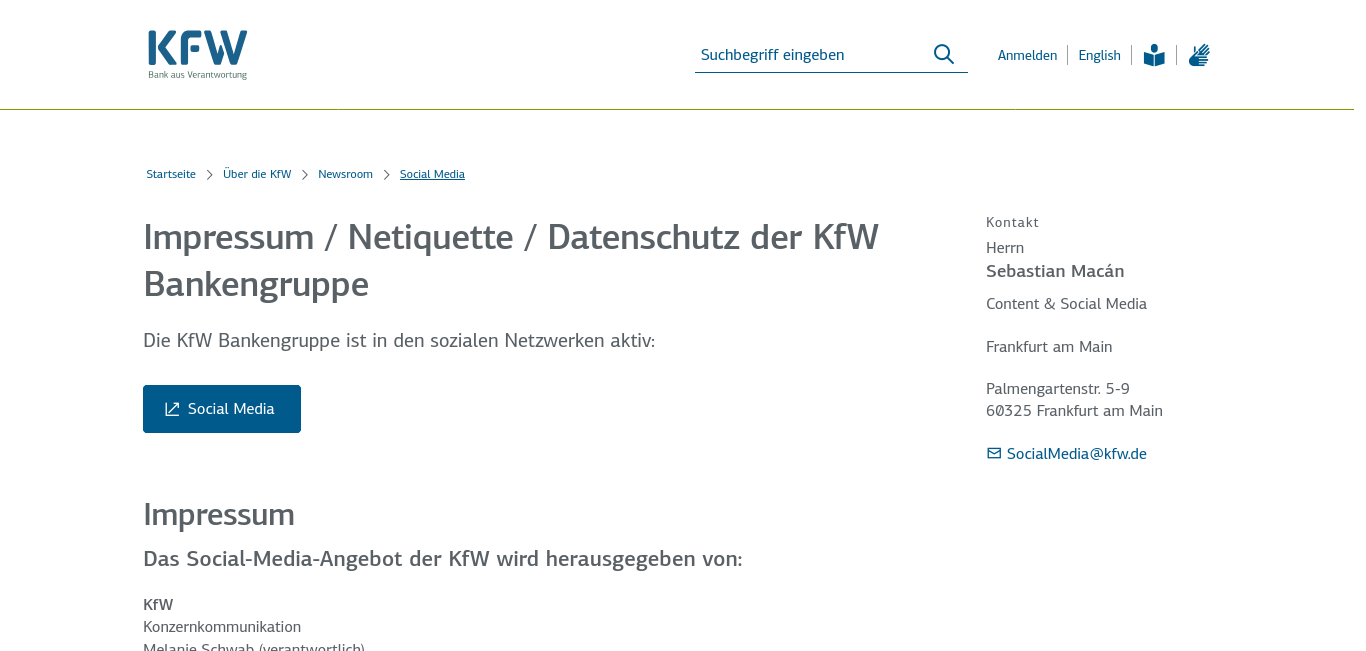The height and width of the screenshot is (651, 1366).
Task: Go to Startseite breadcrumb
Action: click(x=171, y=174)
